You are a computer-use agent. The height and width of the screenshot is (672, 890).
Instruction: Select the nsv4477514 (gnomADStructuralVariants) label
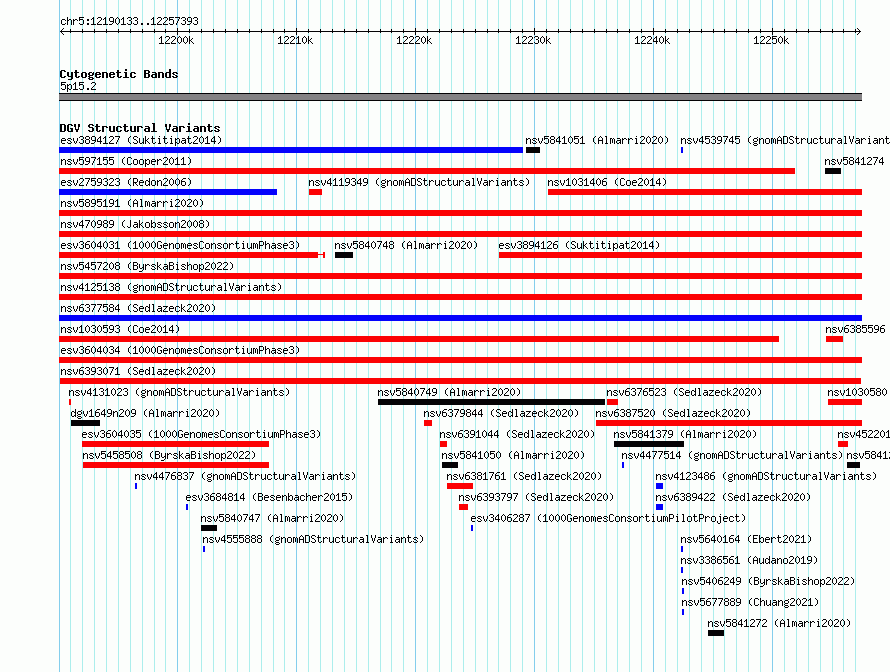[732, 455]
